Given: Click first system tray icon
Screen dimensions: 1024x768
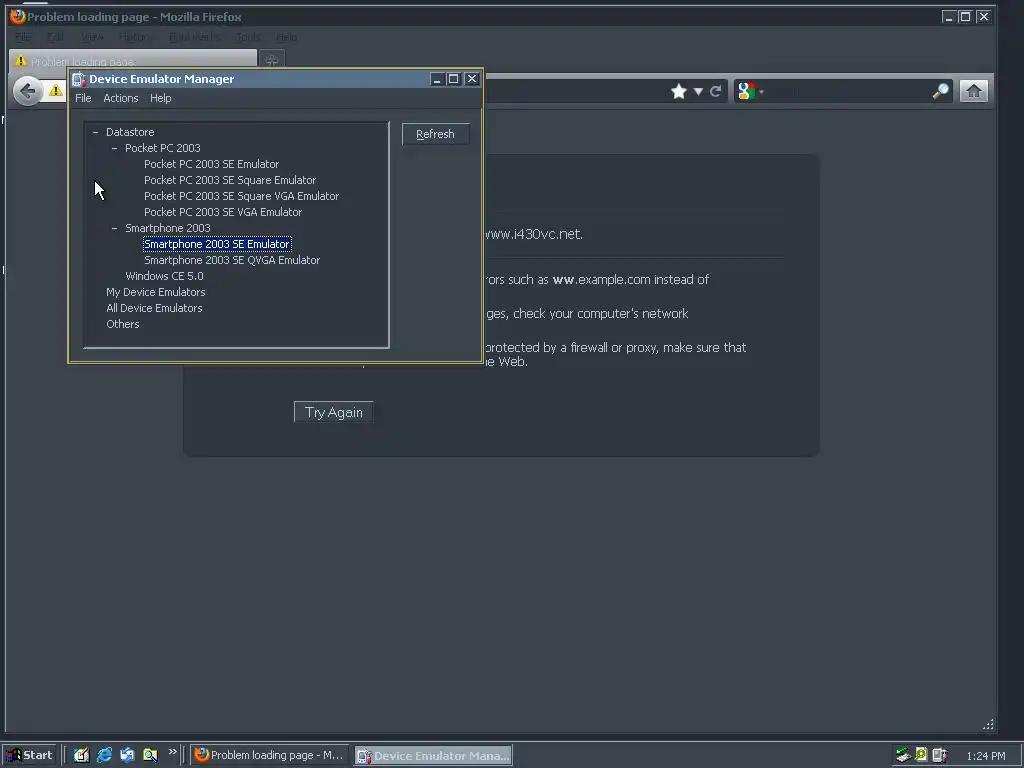Looking at the screenshot, I should (x=903, y=756).
